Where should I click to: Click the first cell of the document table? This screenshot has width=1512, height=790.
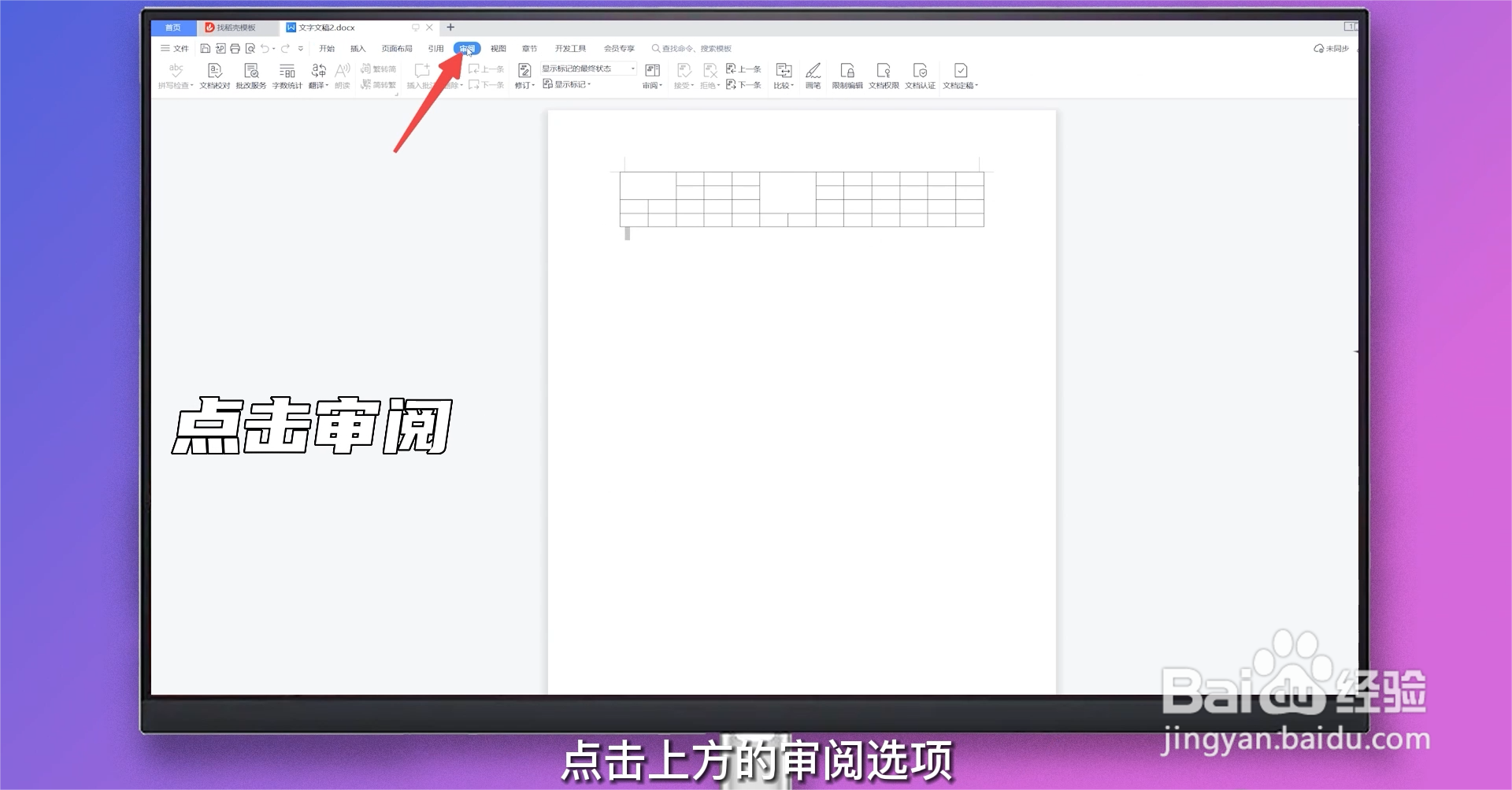coord(648,186)
